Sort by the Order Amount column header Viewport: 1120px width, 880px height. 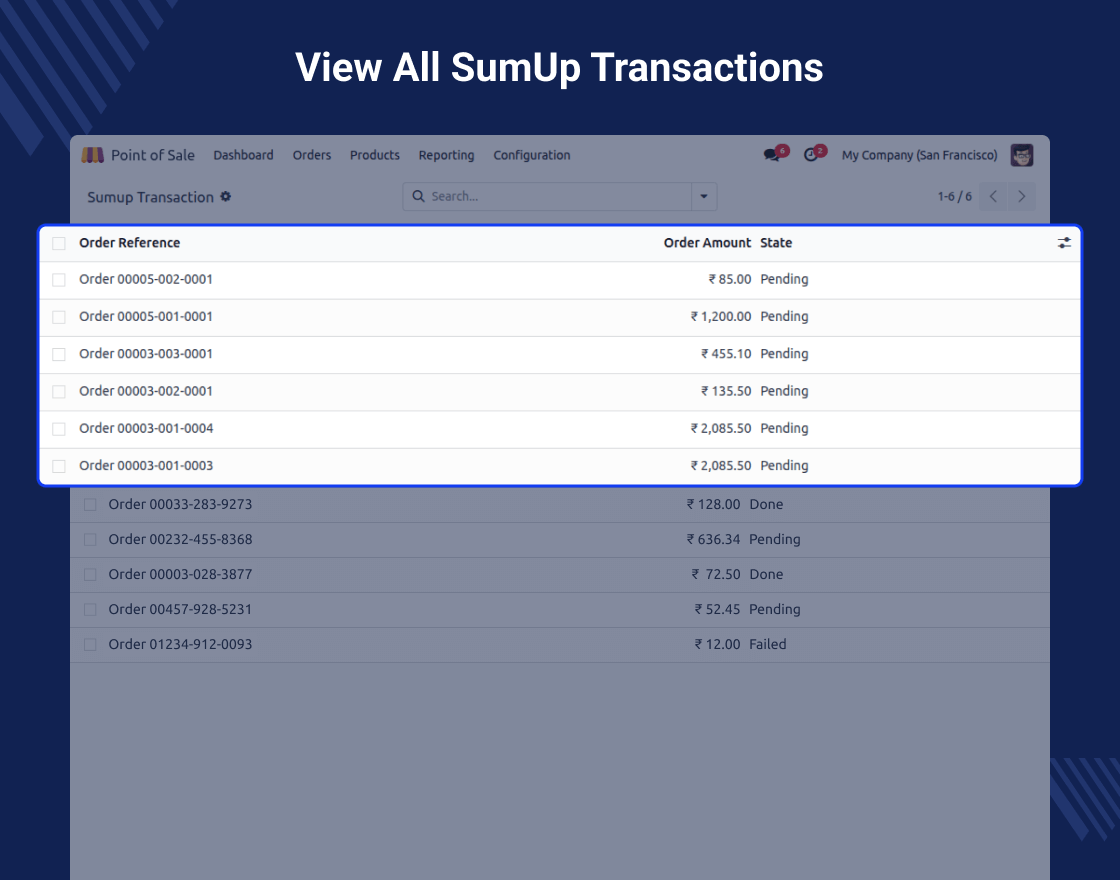coord(707,243)
